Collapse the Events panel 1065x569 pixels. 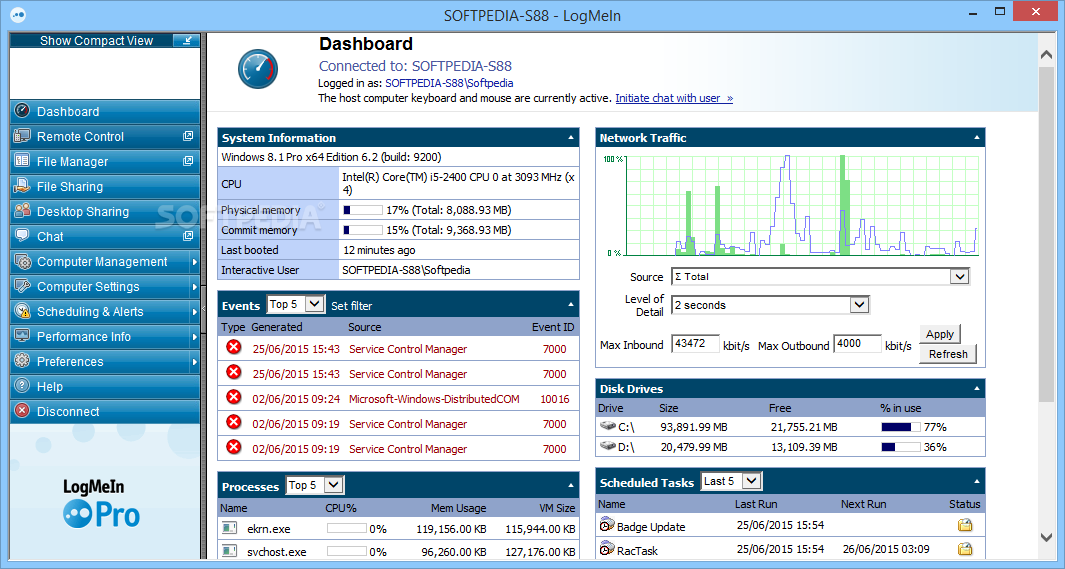pyautogui.click(x=571, y=305)
